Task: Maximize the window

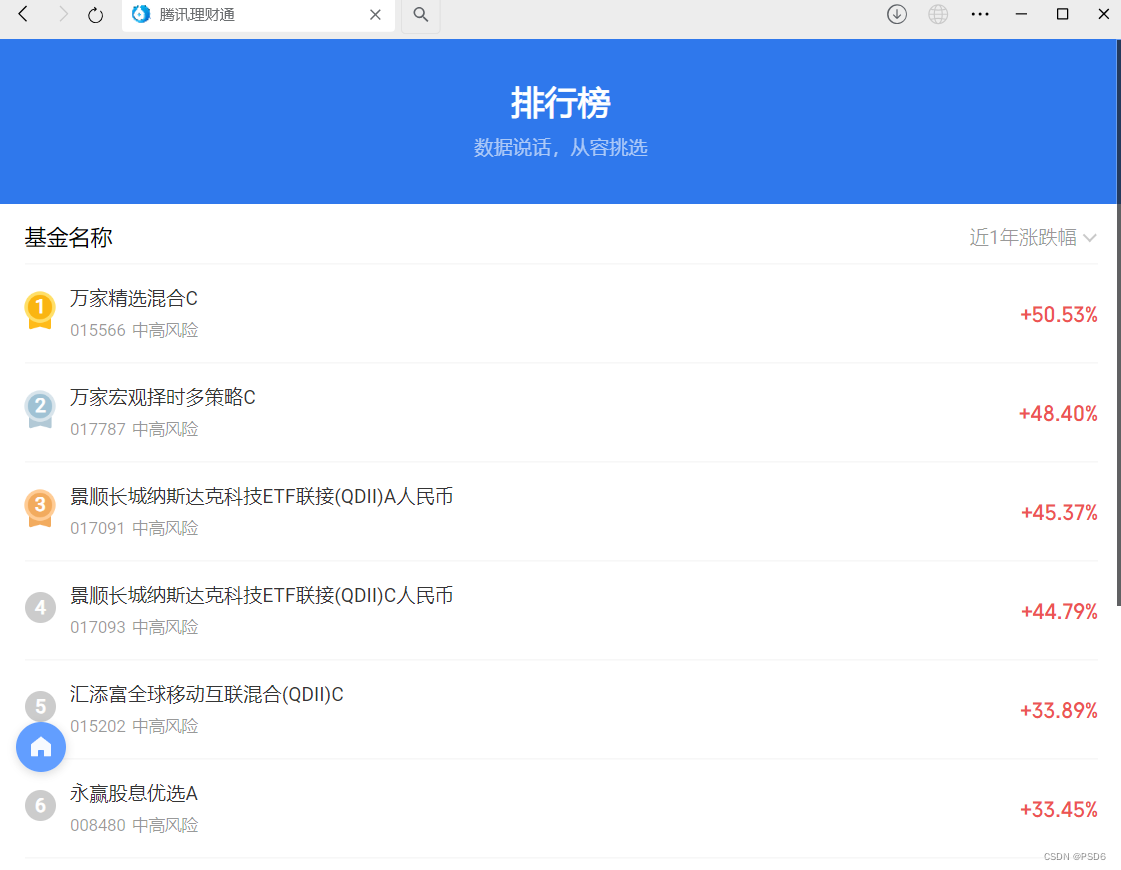Action: pyautogui.click(x=1062, y=14)
